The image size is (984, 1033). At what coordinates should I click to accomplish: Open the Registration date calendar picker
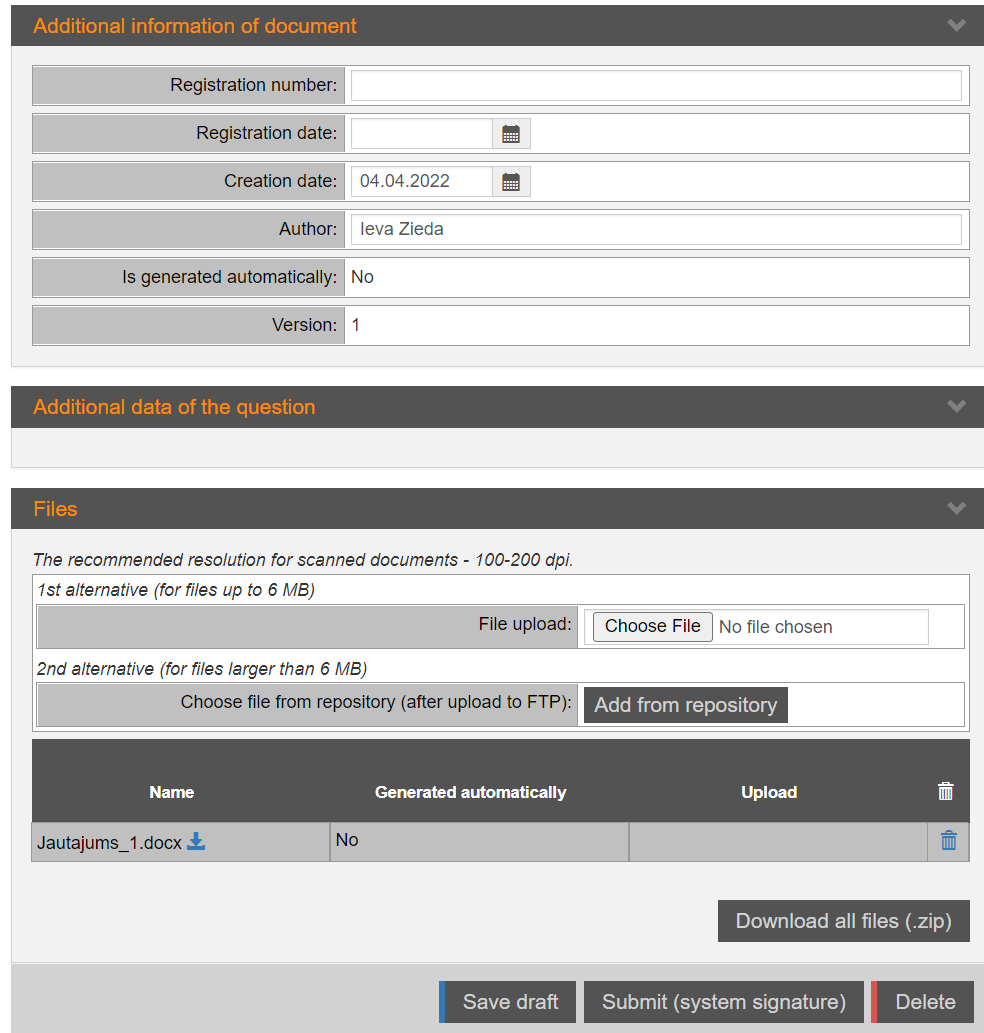point(511,134)
